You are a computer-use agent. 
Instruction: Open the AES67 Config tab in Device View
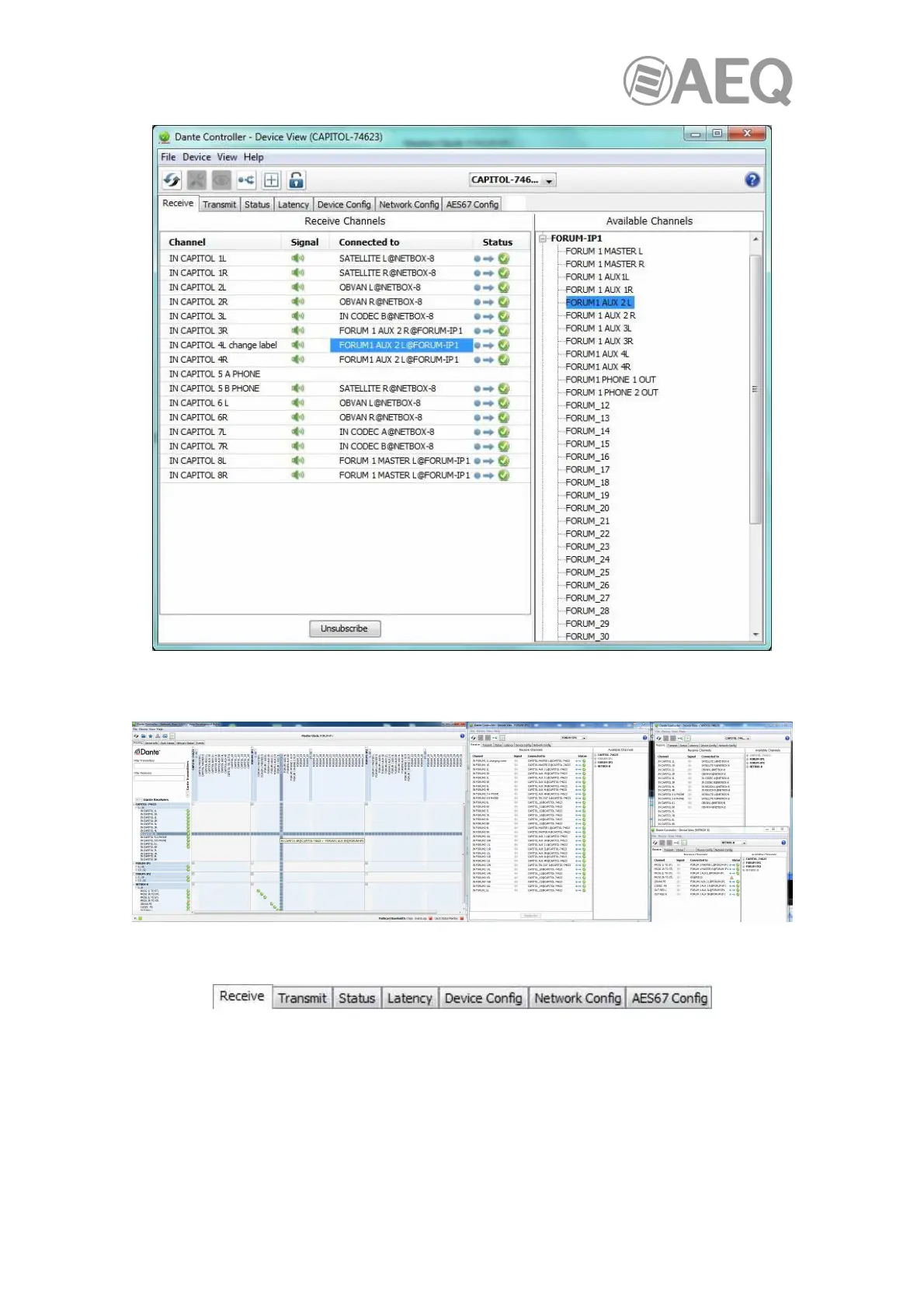[x=472, y=204]
